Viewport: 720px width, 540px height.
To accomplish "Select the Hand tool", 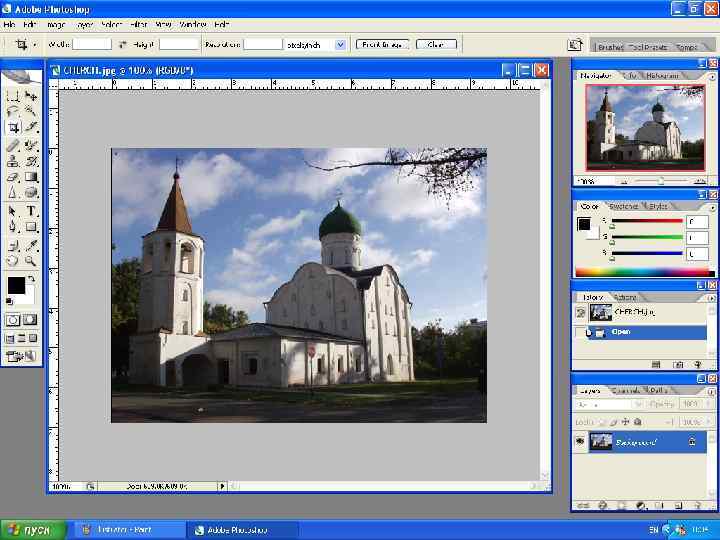I will [x=13, y=261].
